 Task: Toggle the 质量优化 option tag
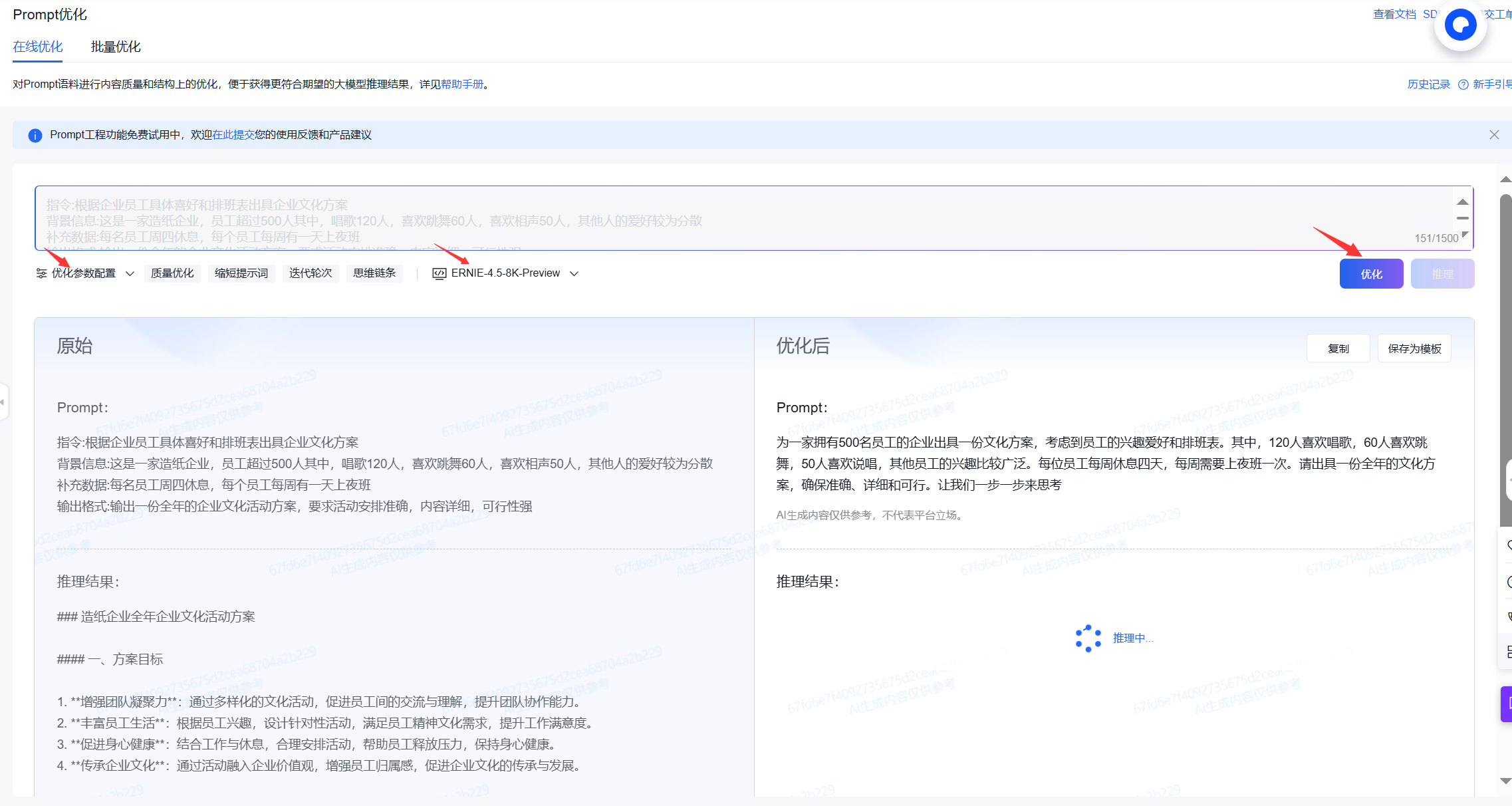(172, 273)
